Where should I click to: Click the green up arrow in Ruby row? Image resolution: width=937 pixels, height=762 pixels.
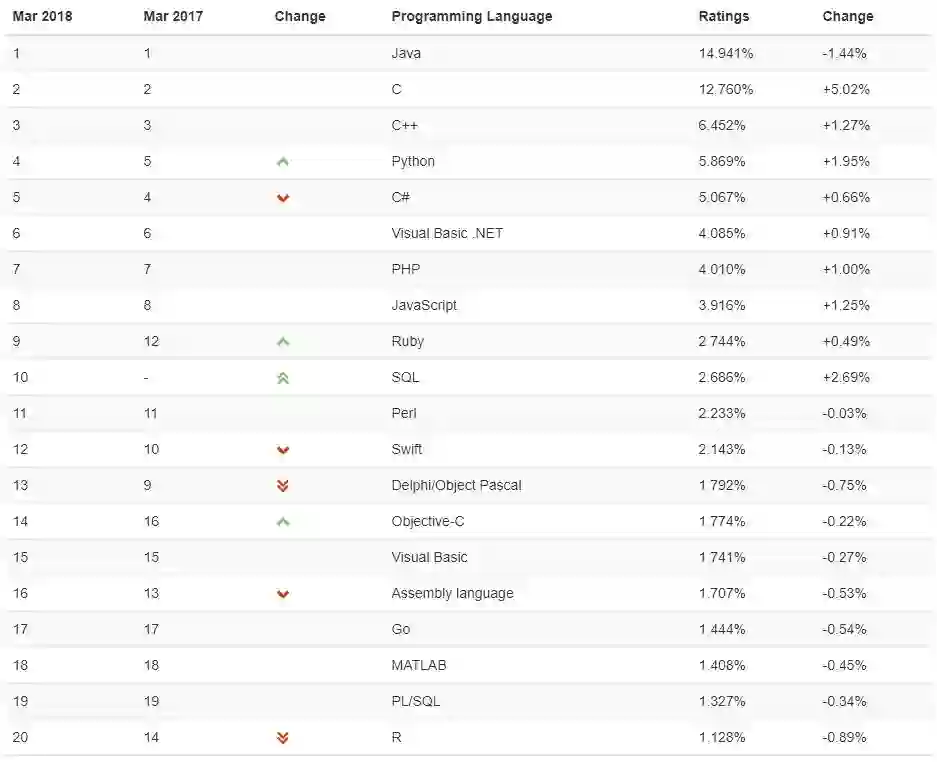(283, 342)
